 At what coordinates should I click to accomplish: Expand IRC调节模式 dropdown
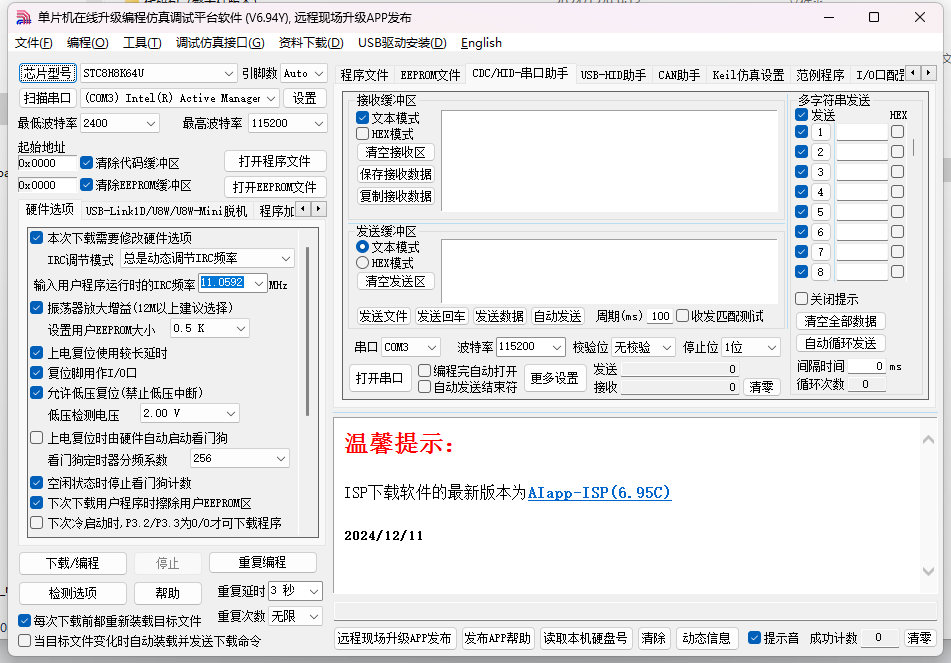(x=286, y=258)
